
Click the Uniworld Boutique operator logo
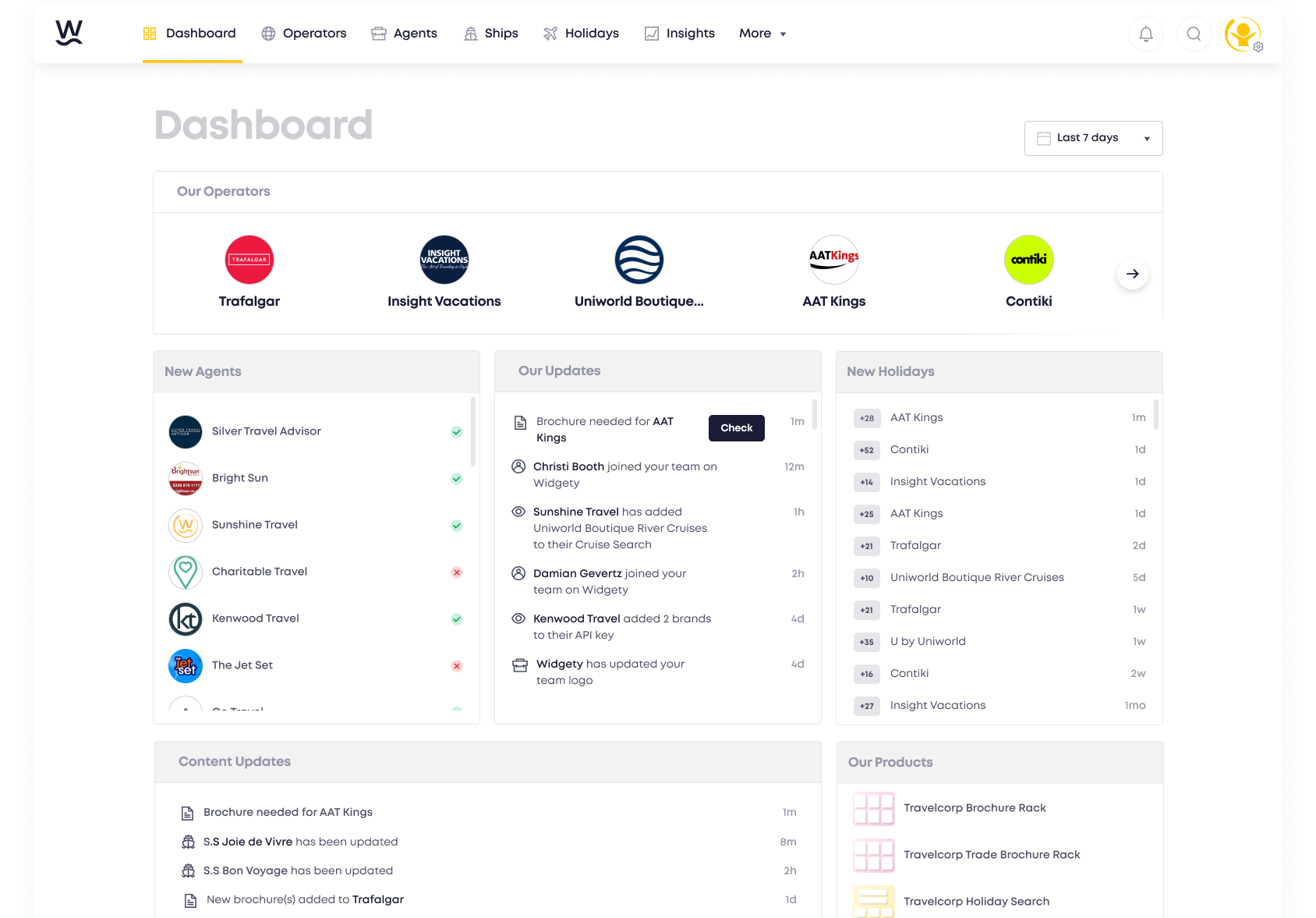tap(639, 260)
